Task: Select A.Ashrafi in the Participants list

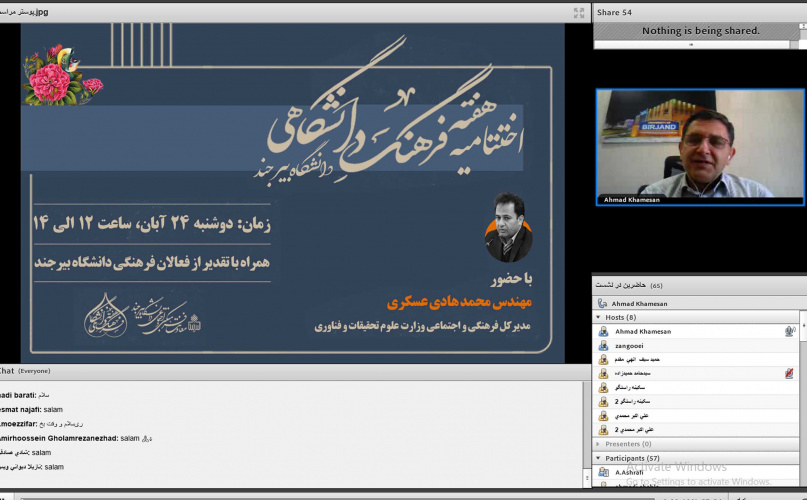Action: click(696, 472)
